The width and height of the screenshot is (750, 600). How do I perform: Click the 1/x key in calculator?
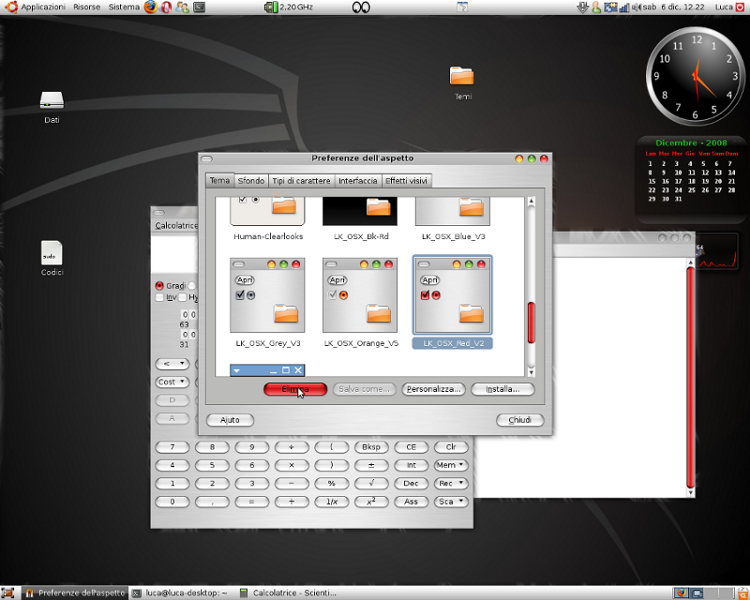click(x=331, y=501)
